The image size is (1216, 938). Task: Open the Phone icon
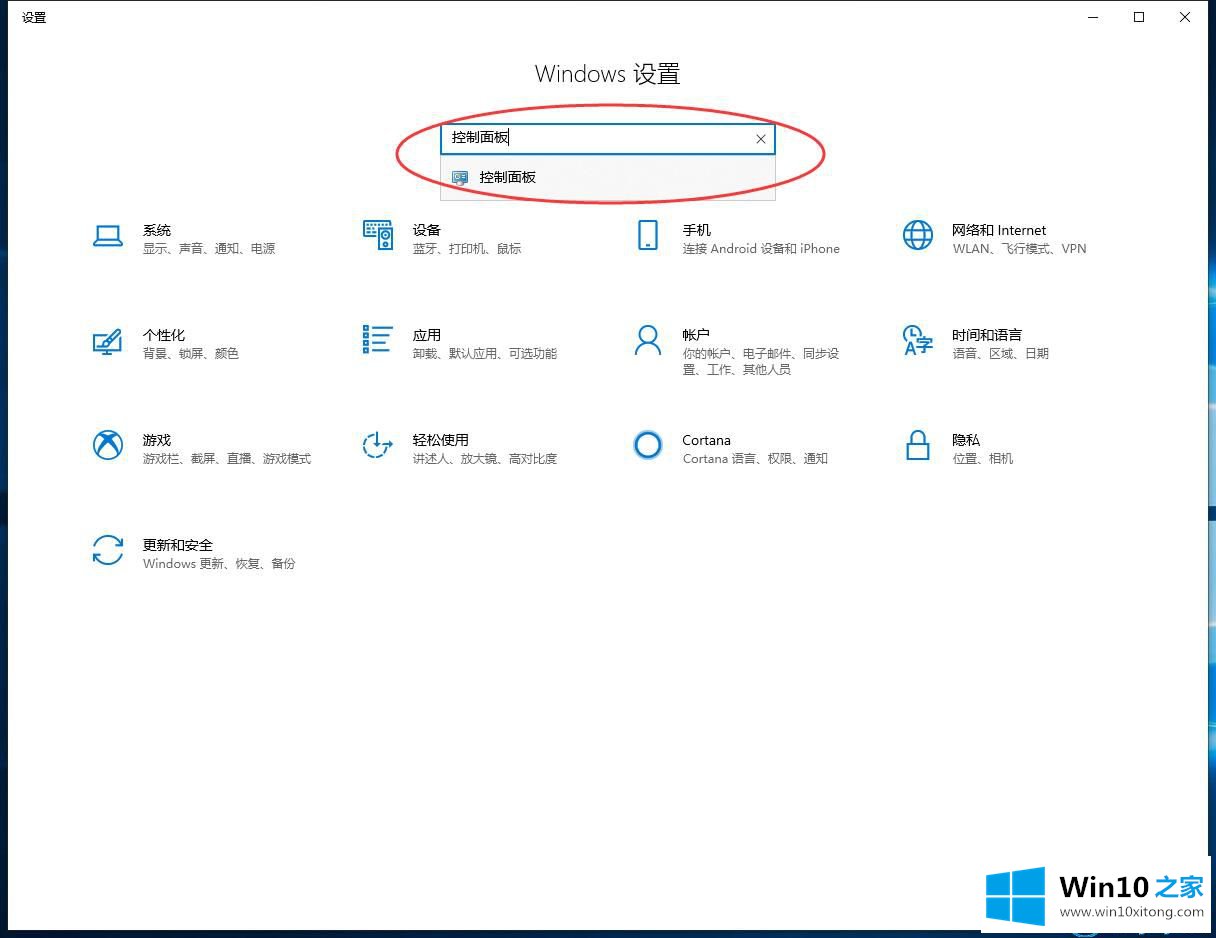point(648,236)
